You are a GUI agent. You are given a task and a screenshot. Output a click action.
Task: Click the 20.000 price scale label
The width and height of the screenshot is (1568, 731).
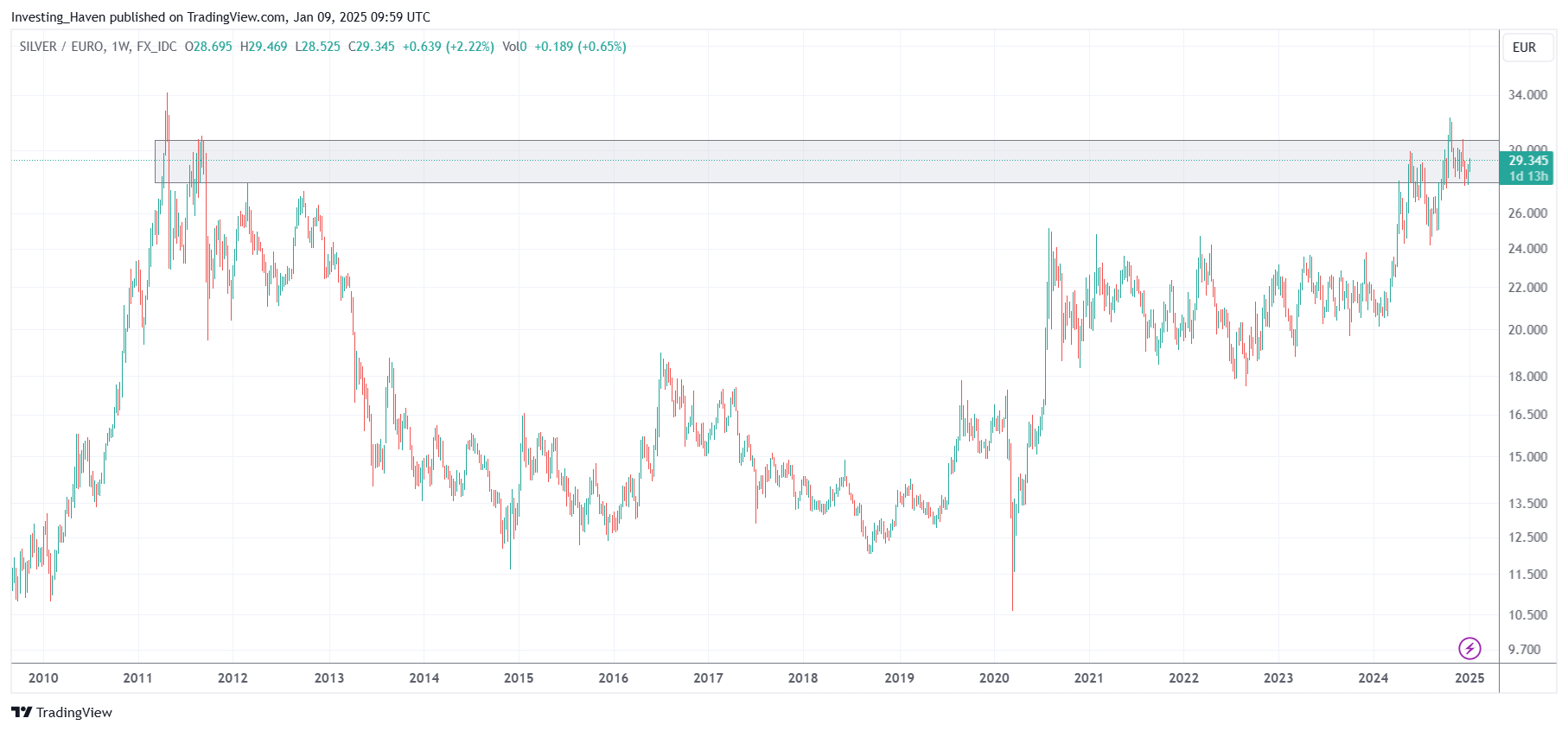[1527, 330]
